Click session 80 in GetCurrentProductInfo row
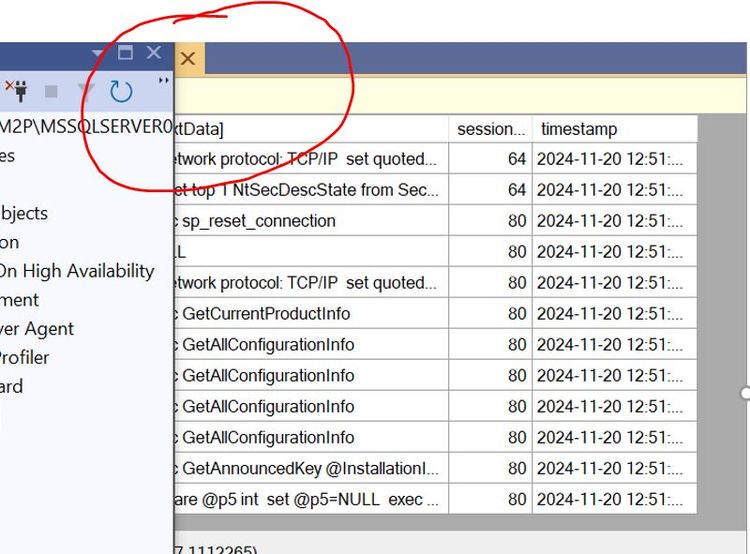This screenshot has height=554, width=750. (x=490, y=314)
